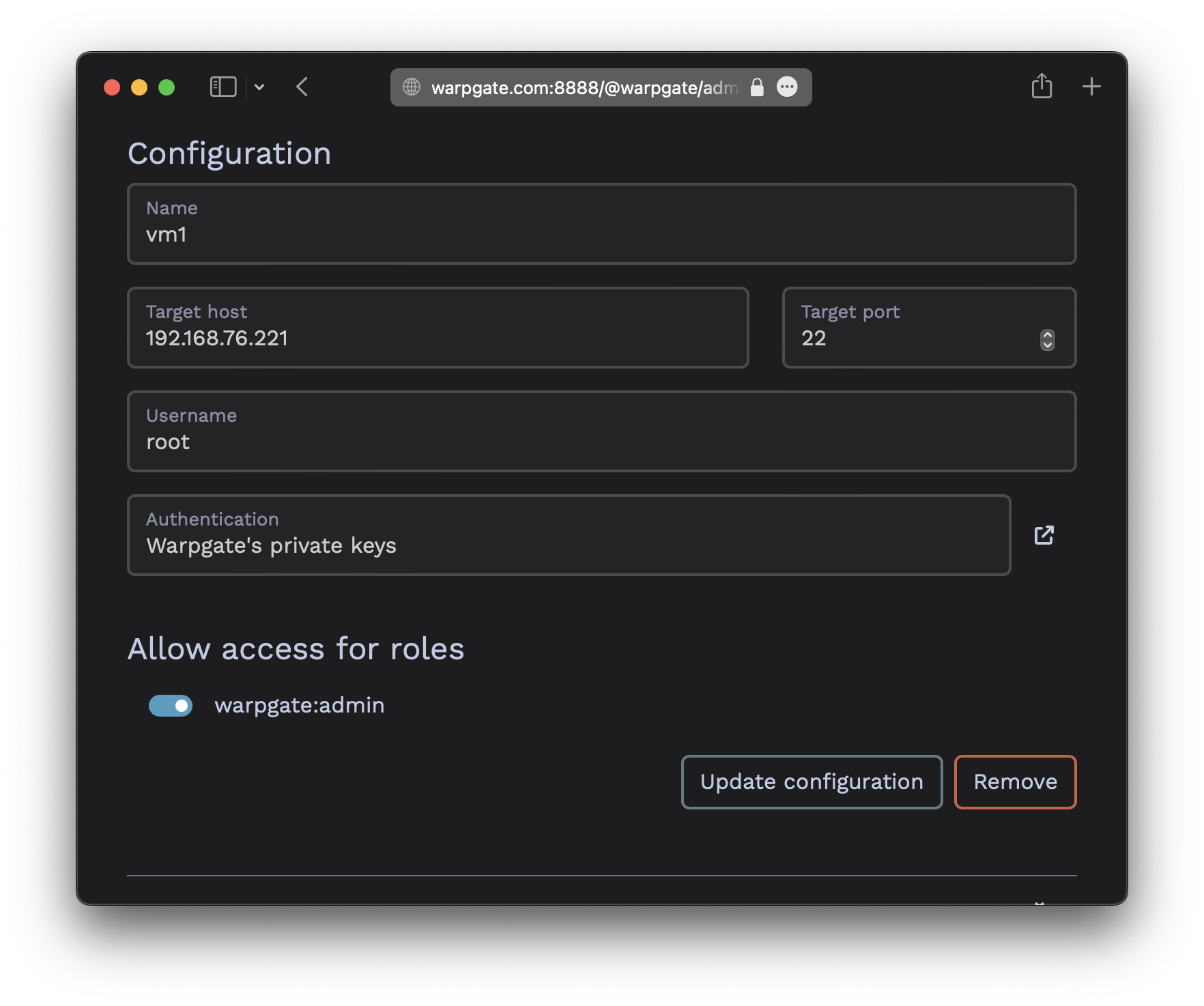Click the Name field containing vm1
1204x1006 pixels.
point(601,224)
